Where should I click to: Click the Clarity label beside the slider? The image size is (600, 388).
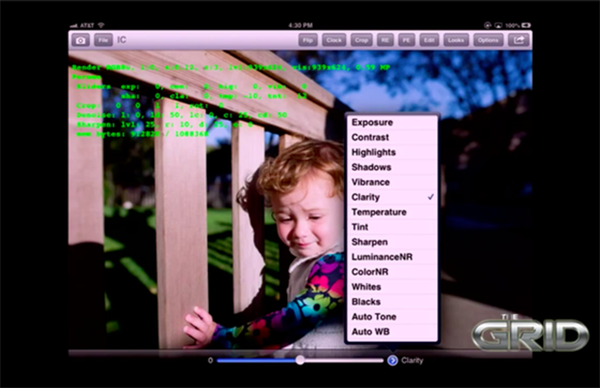point(412,360)
